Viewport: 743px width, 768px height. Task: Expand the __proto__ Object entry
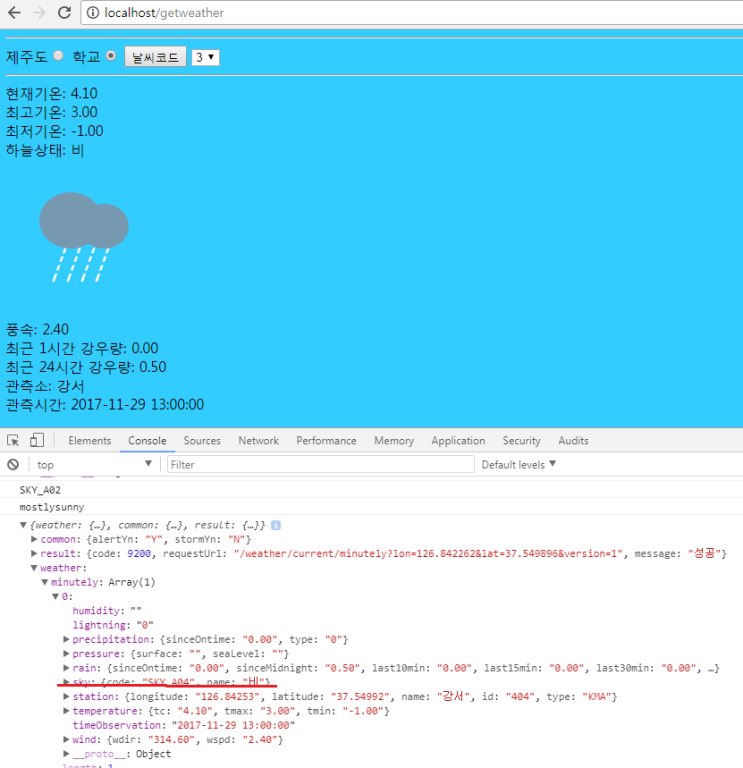coord(66,754)
